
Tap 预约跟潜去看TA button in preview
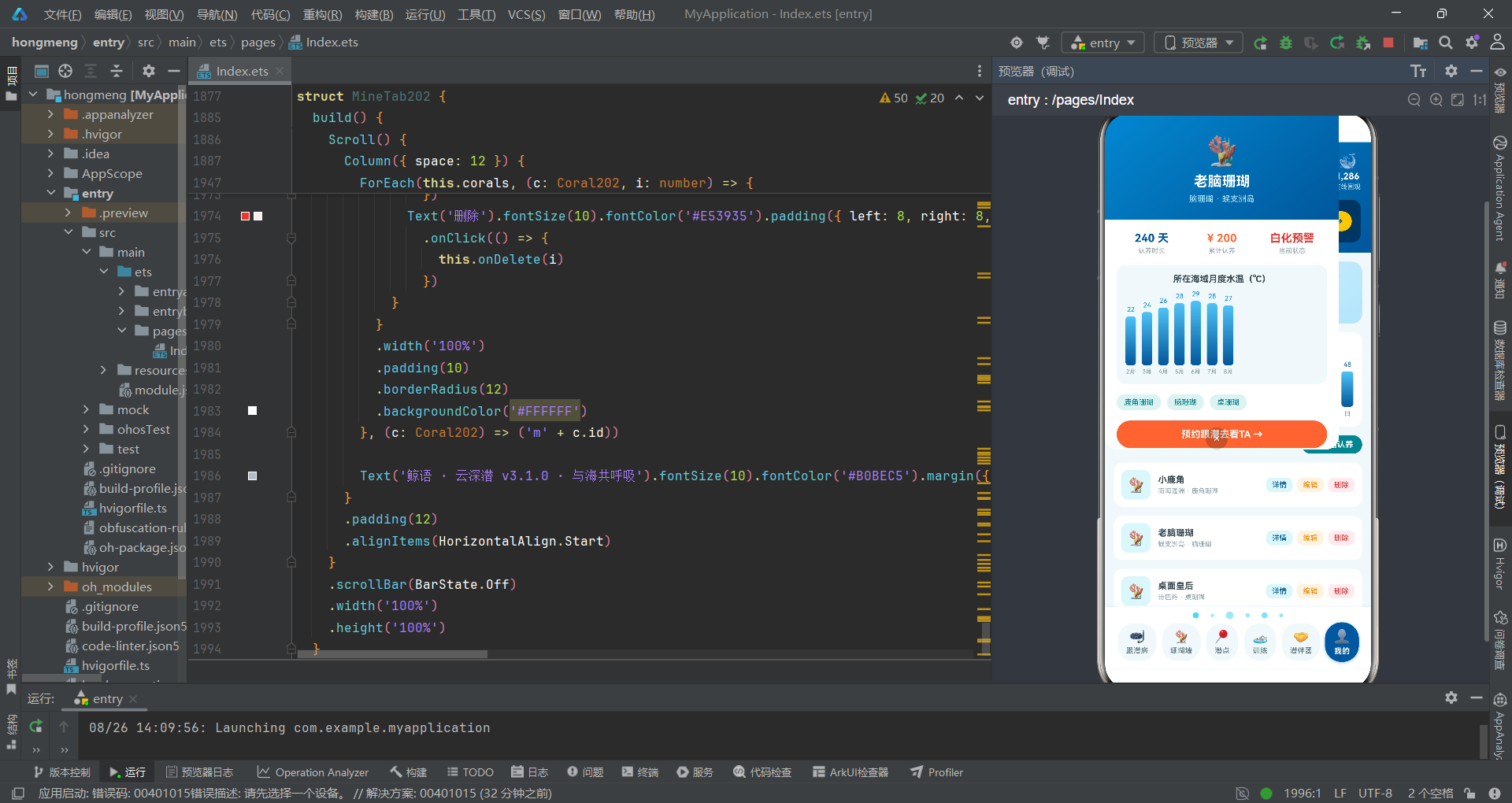[1221, 434]
